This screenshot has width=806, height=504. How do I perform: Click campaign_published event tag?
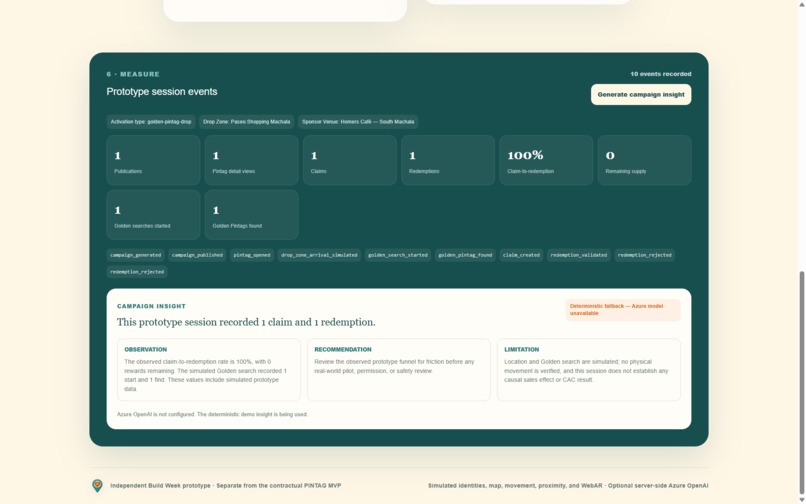(197, 255)
